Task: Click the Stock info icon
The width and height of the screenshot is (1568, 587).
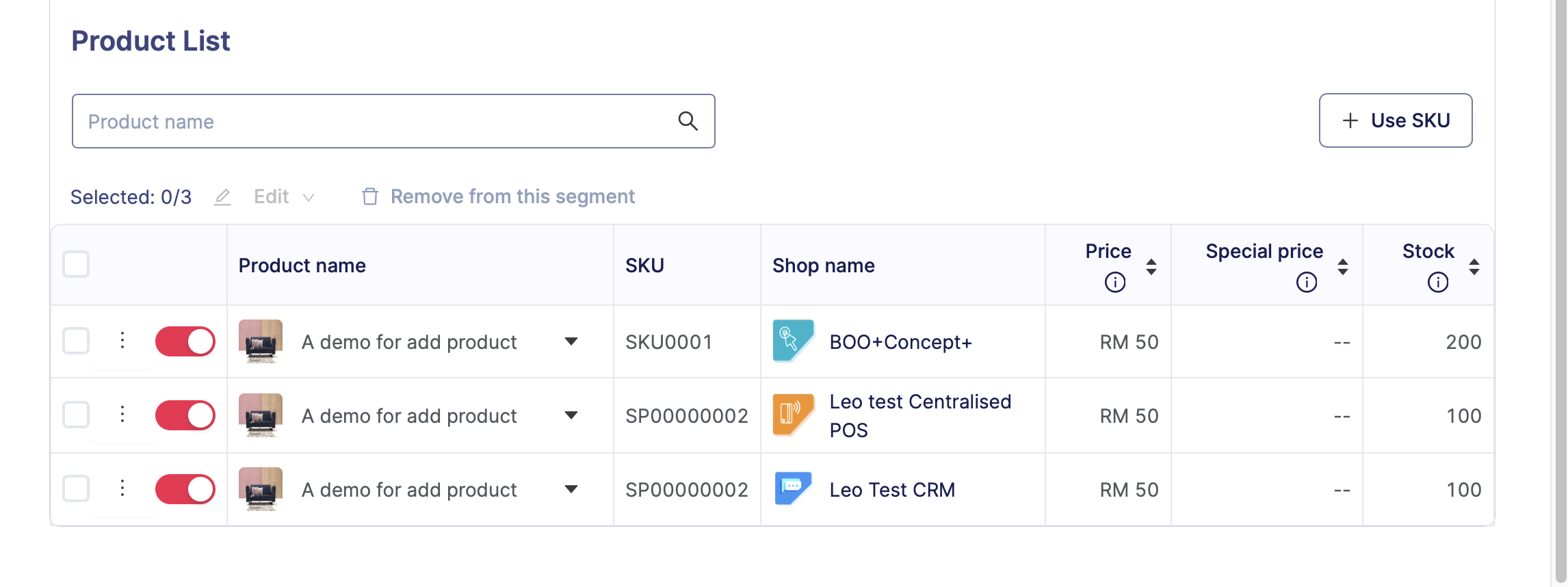Action: click(1437, 282)
